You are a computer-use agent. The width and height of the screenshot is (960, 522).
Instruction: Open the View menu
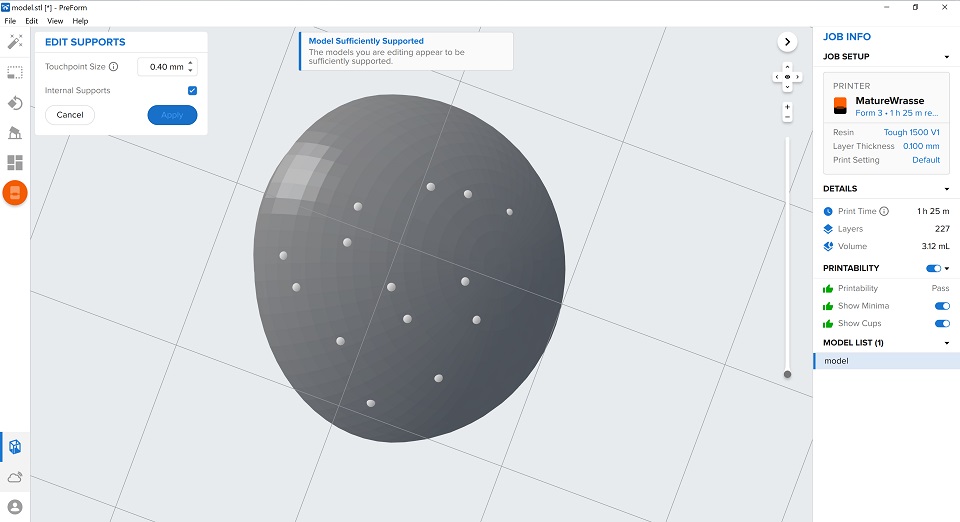(x=55, y=21)
